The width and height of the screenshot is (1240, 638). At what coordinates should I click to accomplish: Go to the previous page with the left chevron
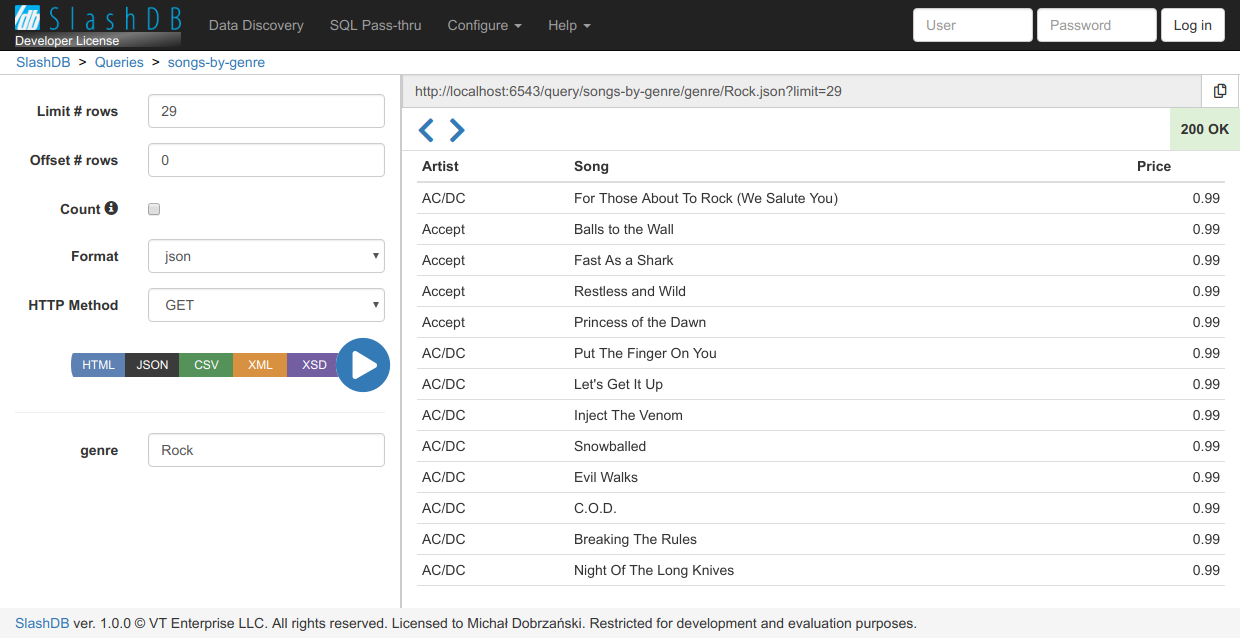pos(426,130)
